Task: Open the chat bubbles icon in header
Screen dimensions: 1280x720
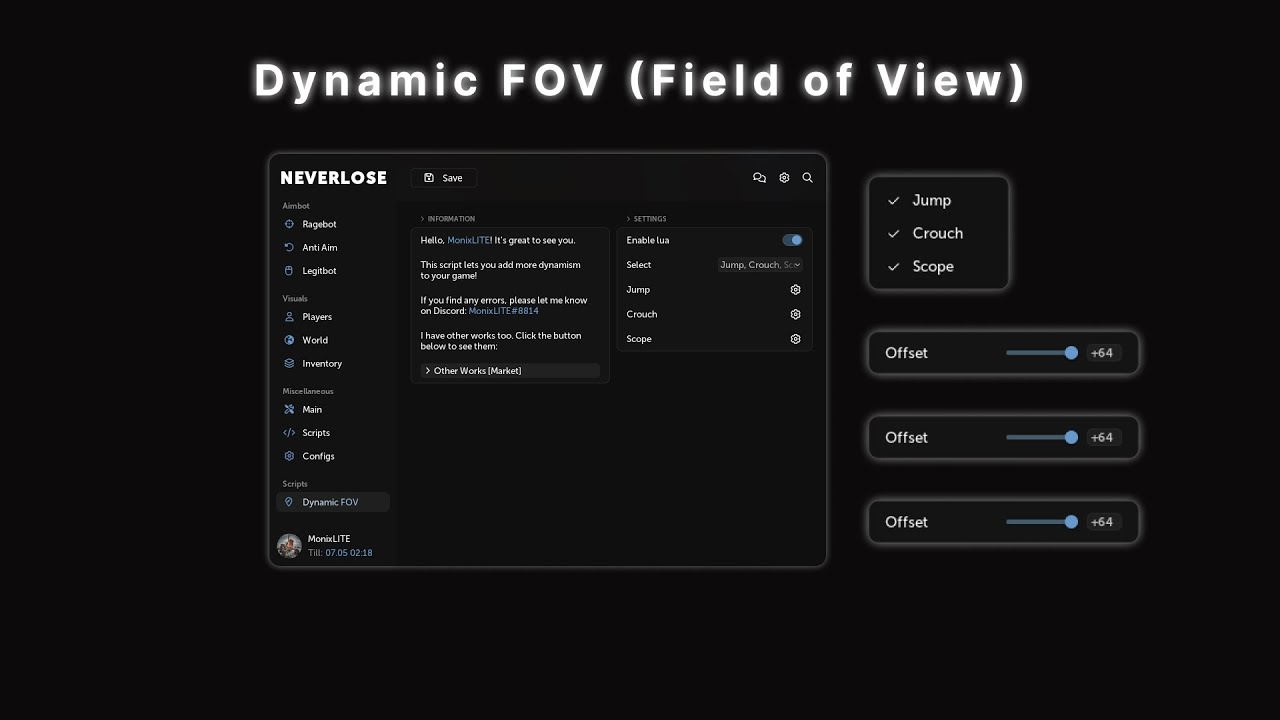Action: point(759,178)
